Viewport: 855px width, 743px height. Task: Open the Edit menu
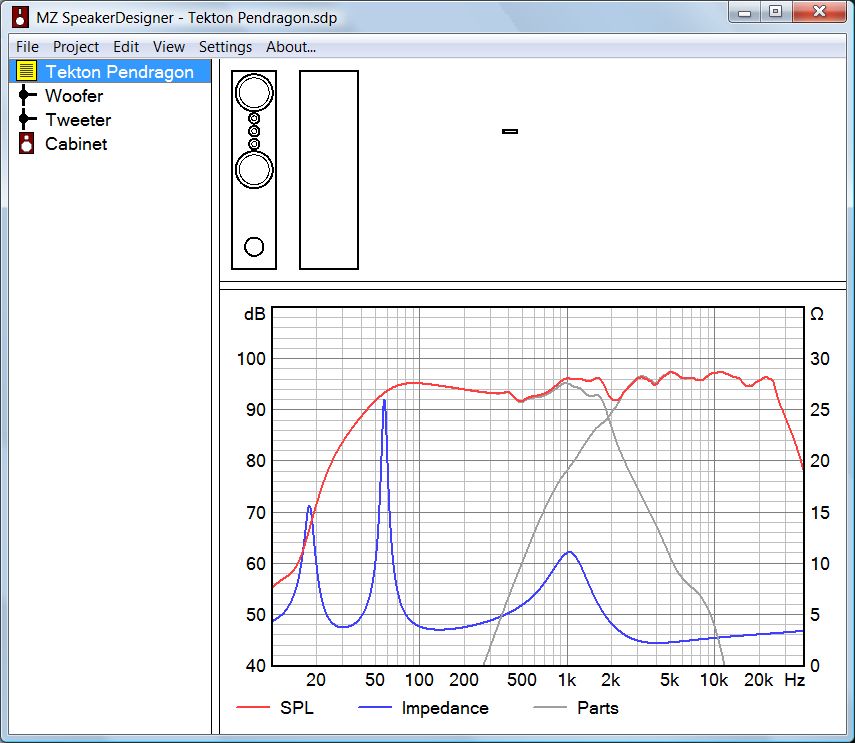(x=126, y=47)
